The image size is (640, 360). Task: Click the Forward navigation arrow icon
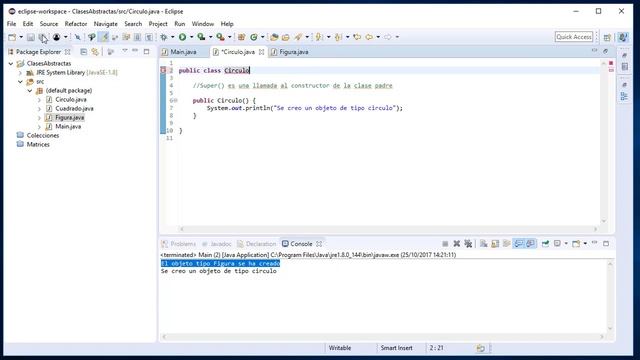[x=387, y=37]
